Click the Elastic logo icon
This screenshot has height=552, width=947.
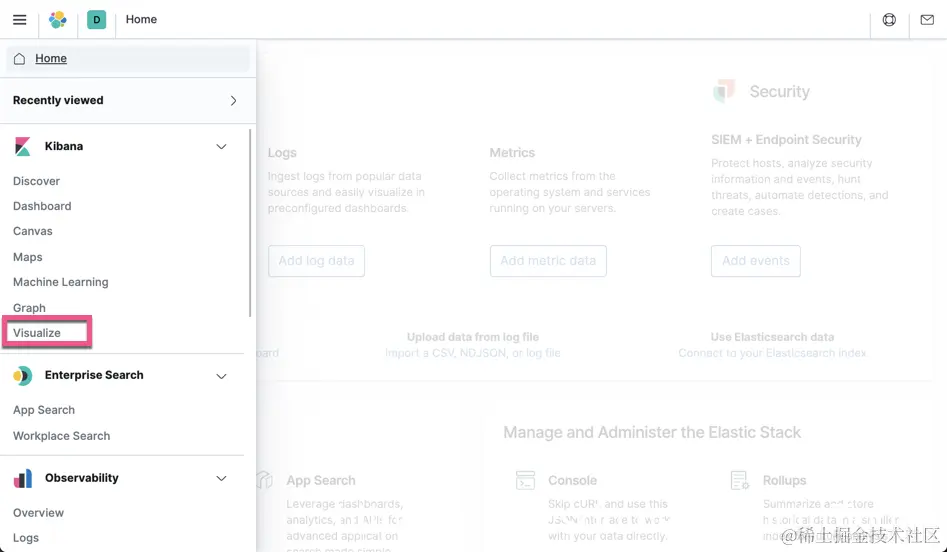(58, 19)
